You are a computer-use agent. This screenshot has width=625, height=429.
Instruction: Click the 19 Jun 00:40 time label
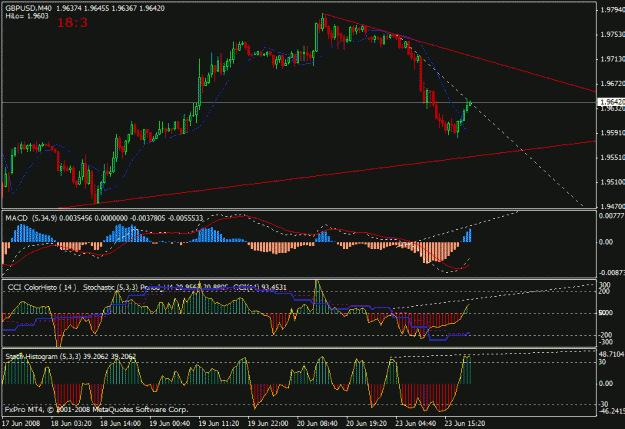pyautogui.click(x=170, y=423)
